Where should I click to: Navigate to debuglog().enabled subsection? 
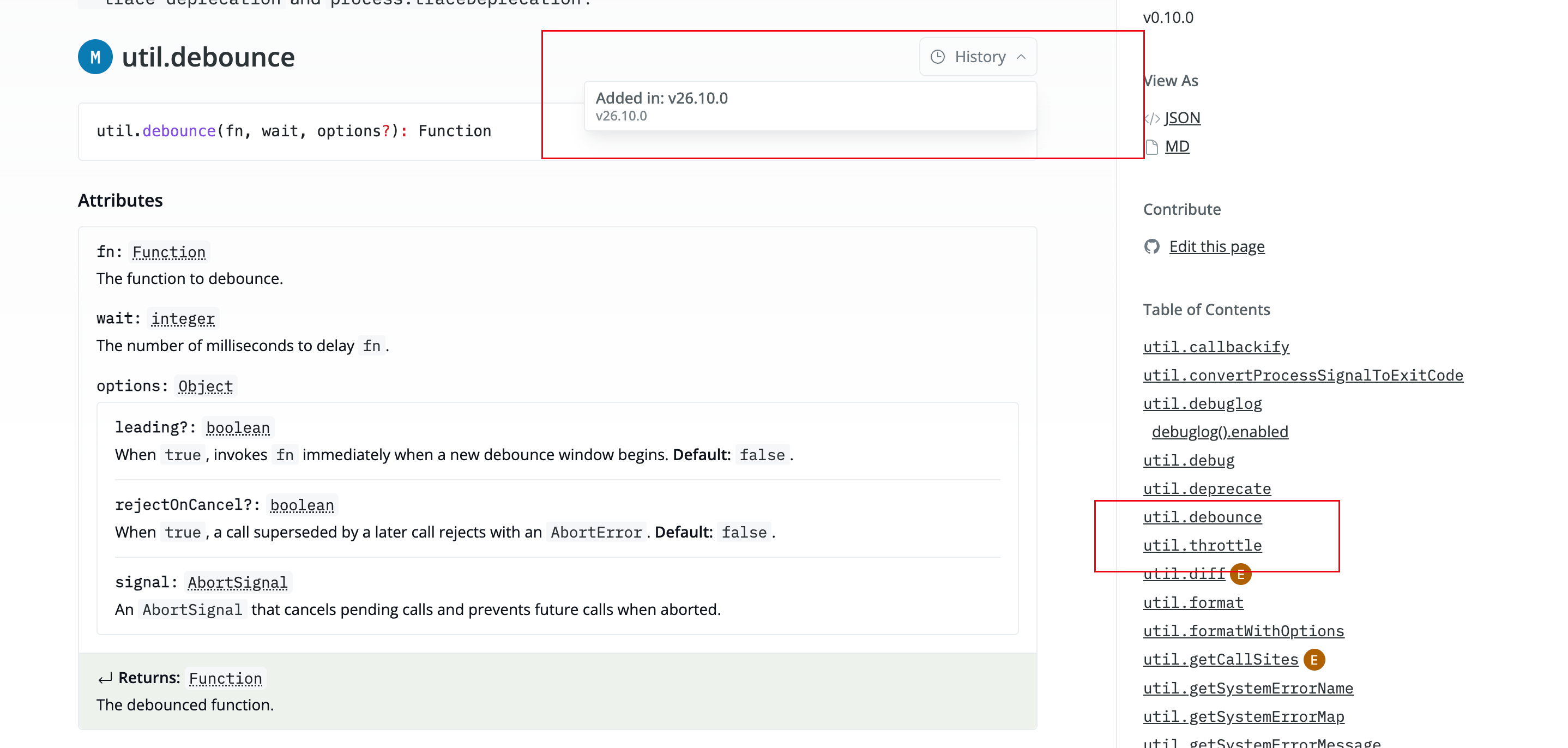(1220, 431)
